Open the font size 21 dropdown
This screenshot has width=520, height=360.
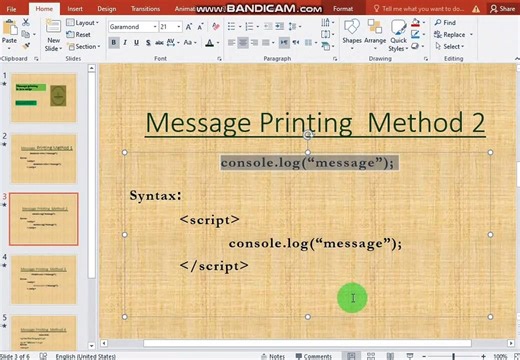(x=179, y=27)
